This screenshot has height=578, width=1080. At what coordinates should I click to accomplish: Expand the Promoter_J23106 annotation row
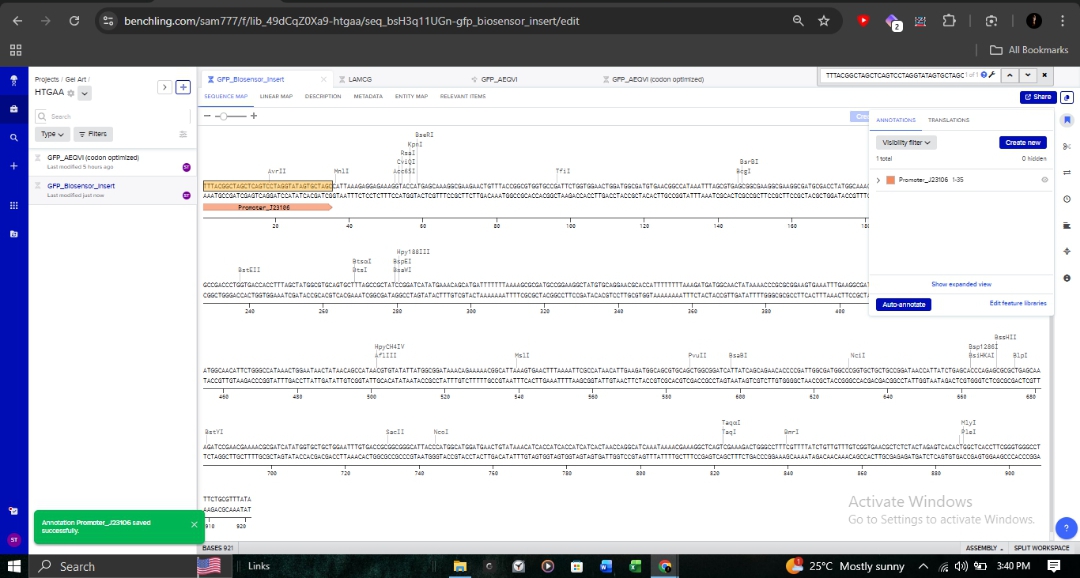pos(878,180)
